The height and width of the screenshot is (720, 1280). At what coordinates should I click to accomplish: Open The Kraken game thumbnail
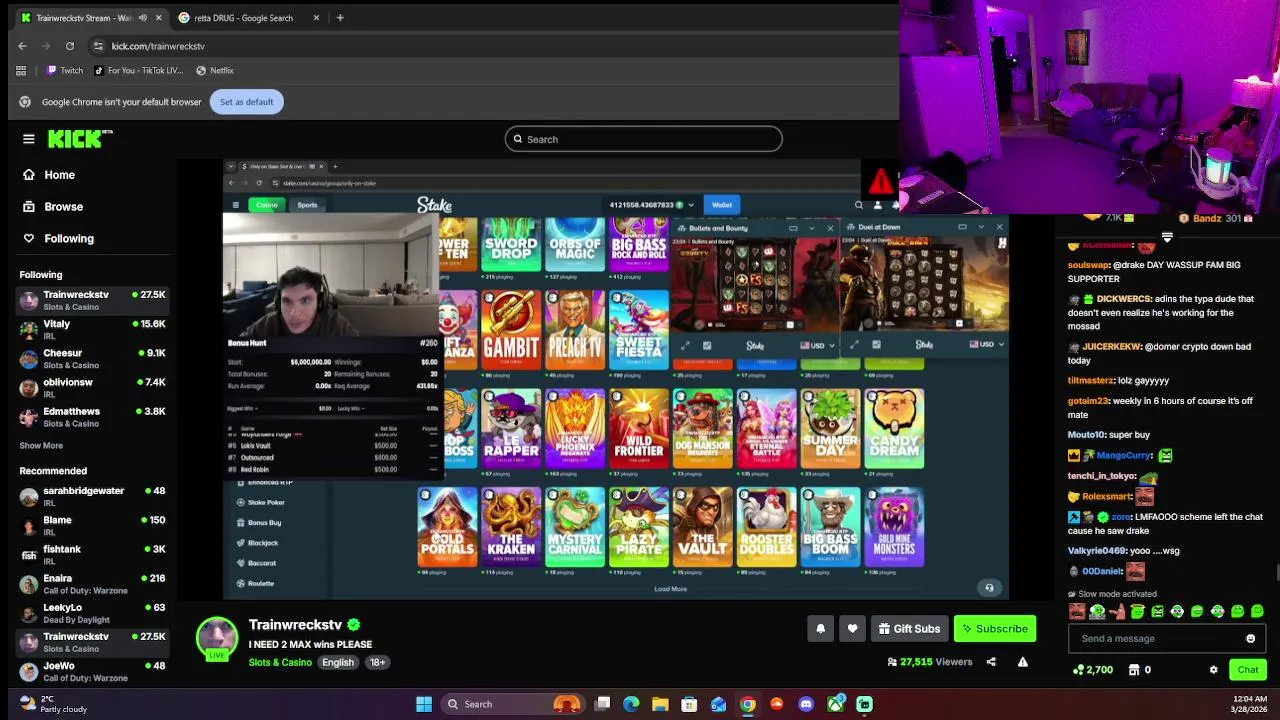point(511,527)
